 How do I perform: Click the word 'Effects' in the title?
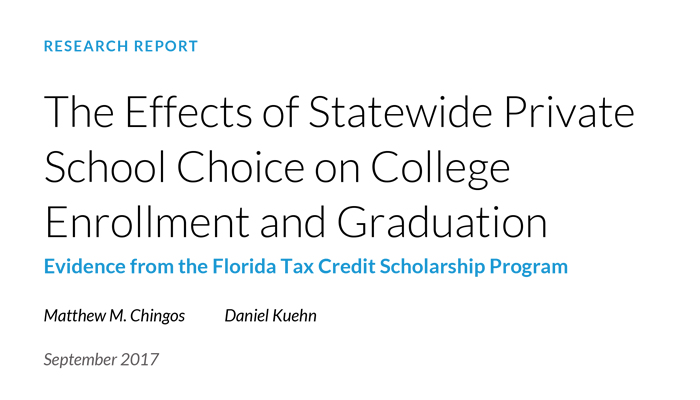click(188, 112)
